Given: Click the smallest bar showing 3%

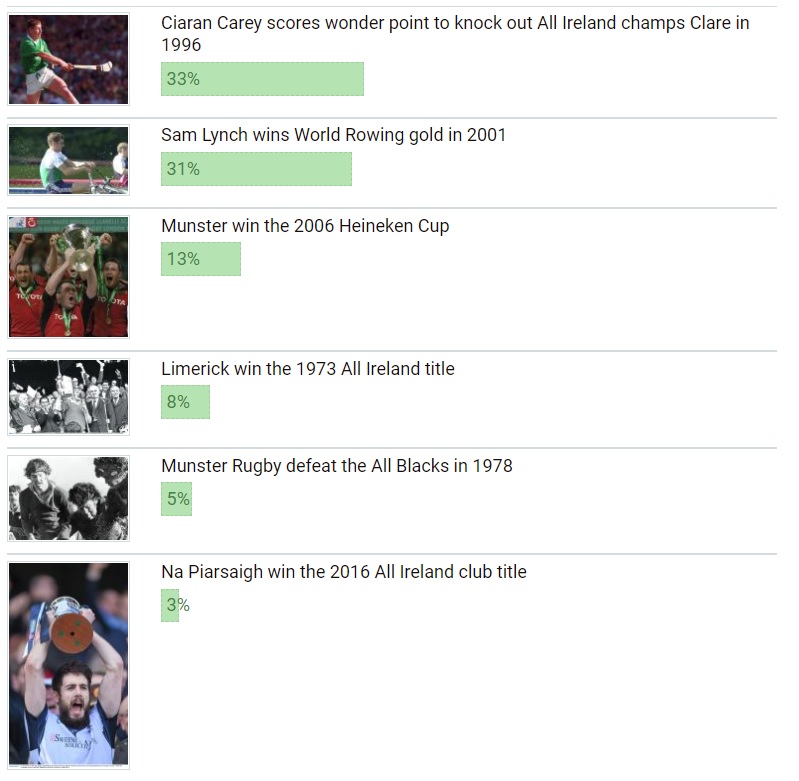Looking at the screenshot, I should tap(169, 605).
